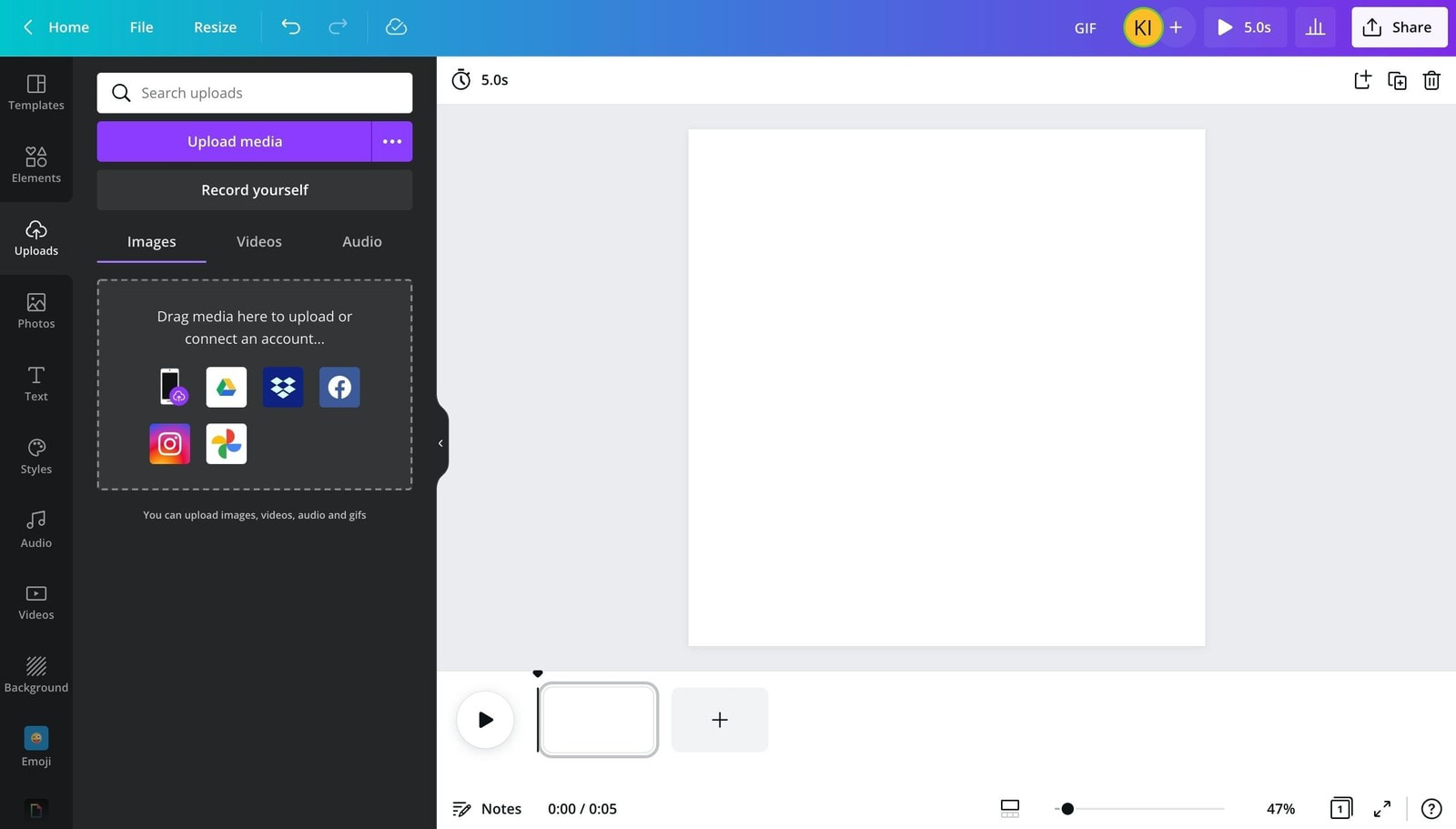This screenshot has width=1456, height=829.
Task: Open the Elements panel in sidebar
Action: click(x=35, y=165)
